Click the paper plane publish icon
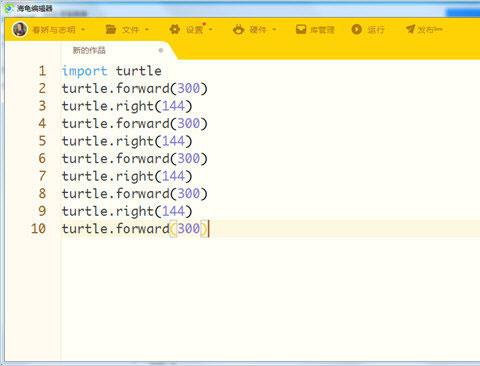The height and width of the screenshot is (366, 480). 411,29
